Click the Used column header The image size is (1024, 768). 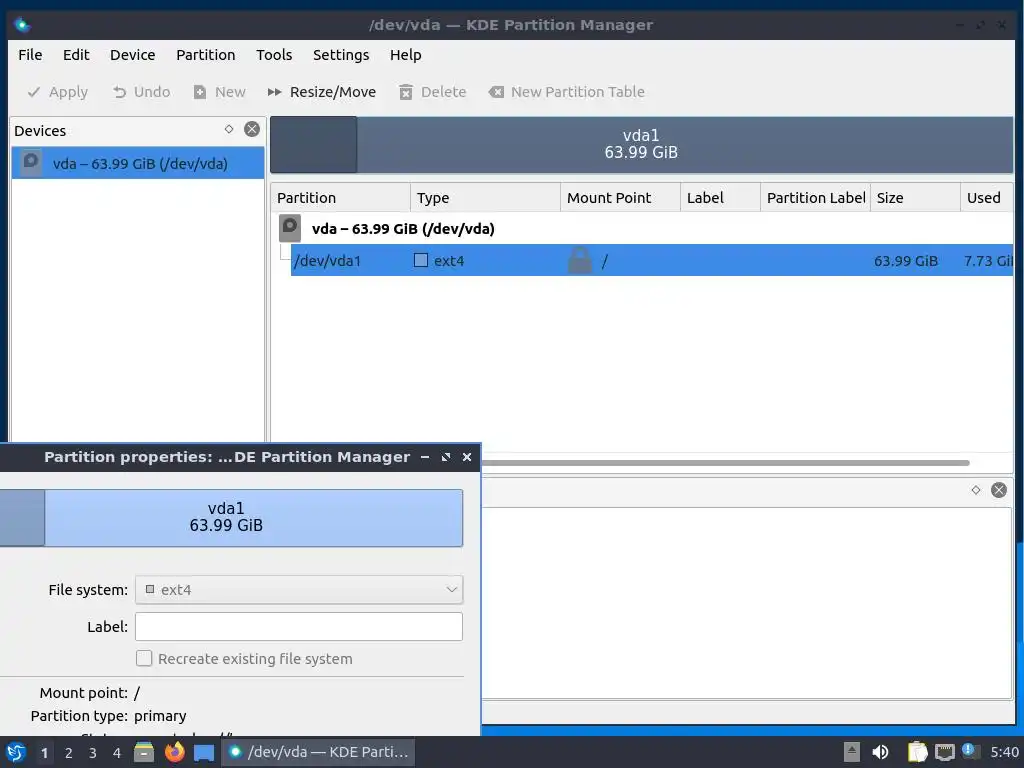pos(987,198)
